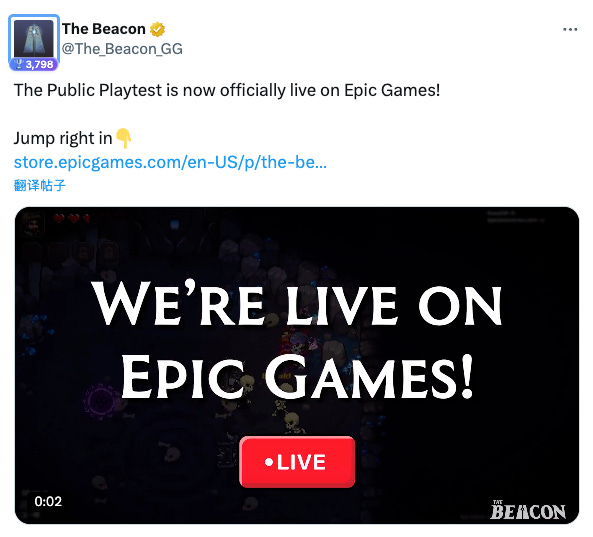Open the three-dot more options menu
The height and width of the screenshot is (537, 593).
coord(570,29)
